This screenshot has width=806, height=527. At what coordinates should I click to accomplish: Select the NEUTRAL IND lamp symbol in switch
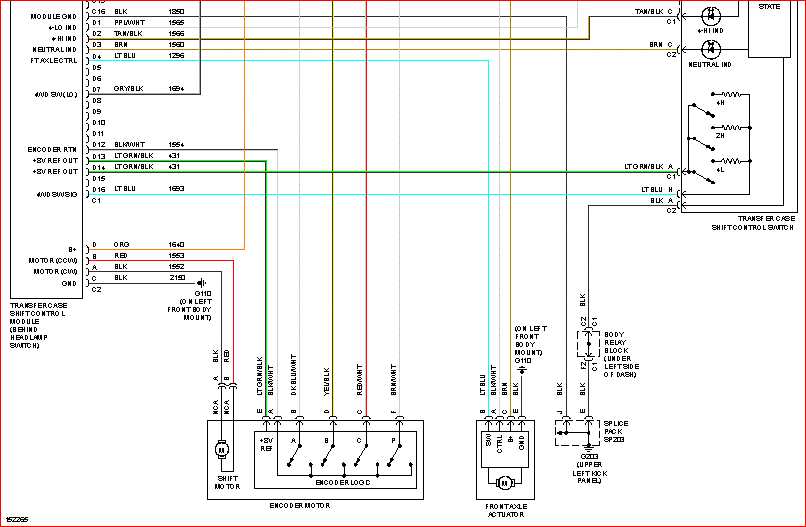(711, 50)
